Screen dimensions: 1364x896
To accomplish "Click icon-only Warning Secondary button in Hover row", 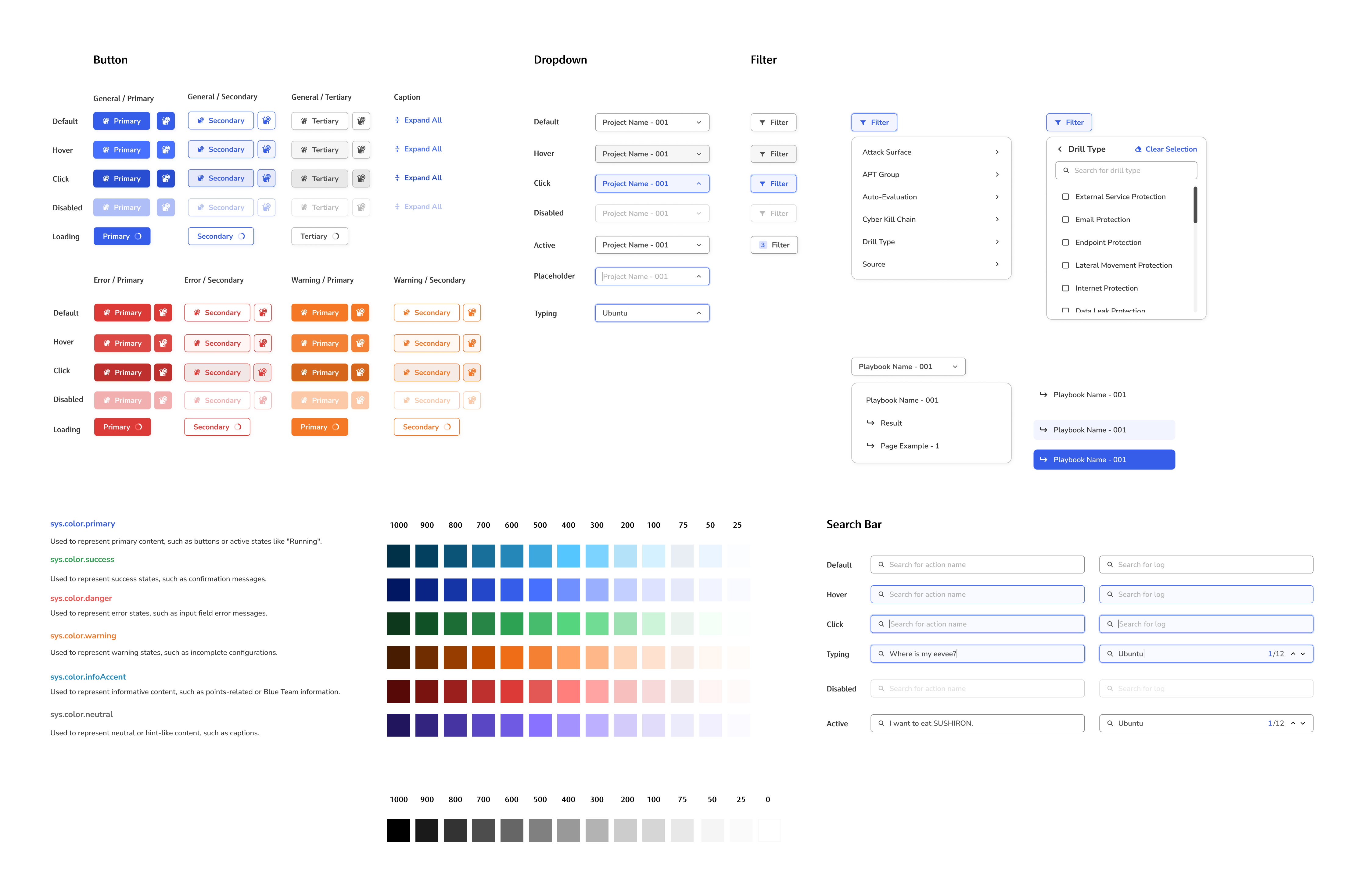I will point(472,343).
